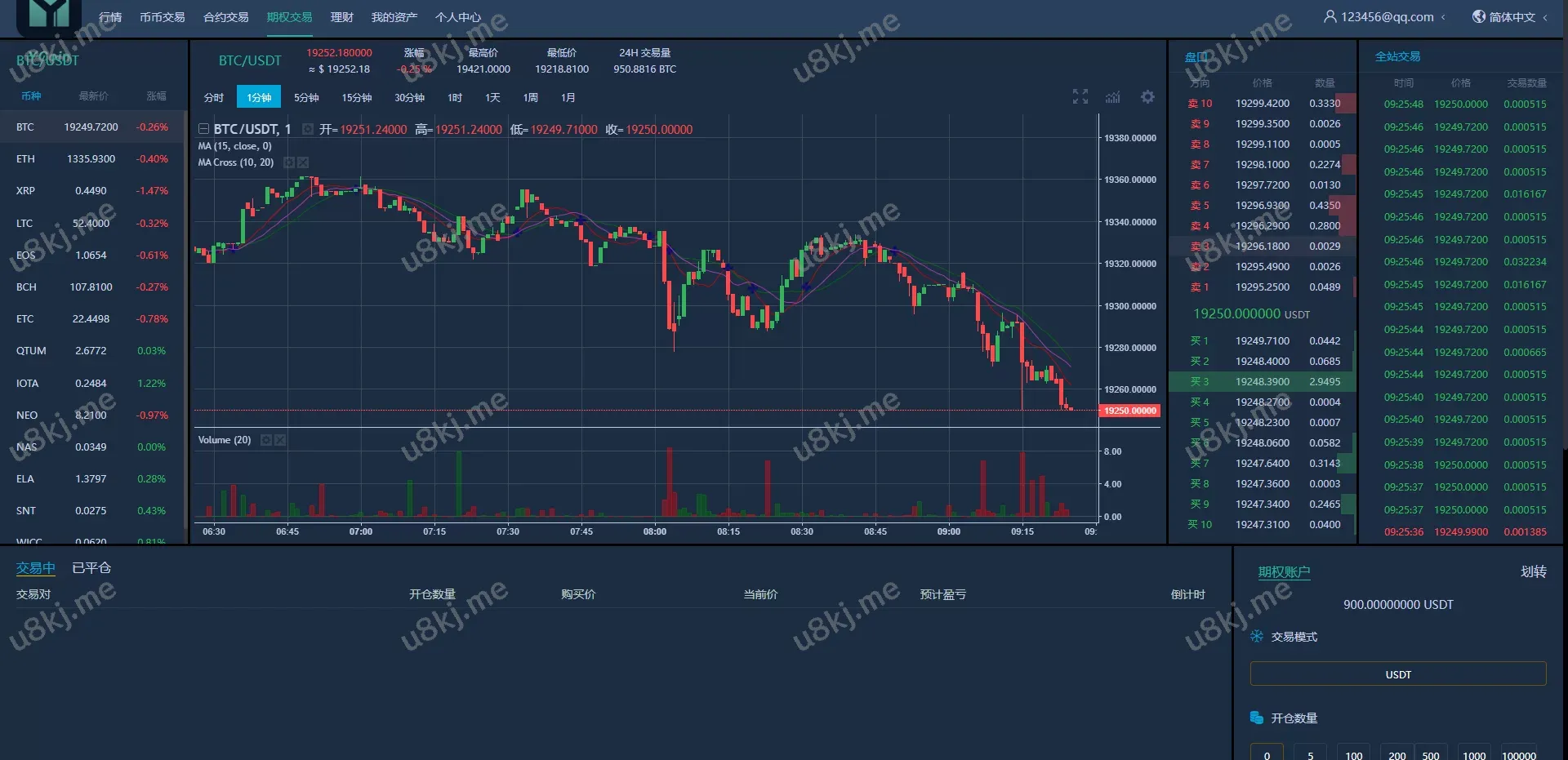Screen dimensions: 1568x760
Task: Remove the Volume indicator with X
Action: point(280,440)
